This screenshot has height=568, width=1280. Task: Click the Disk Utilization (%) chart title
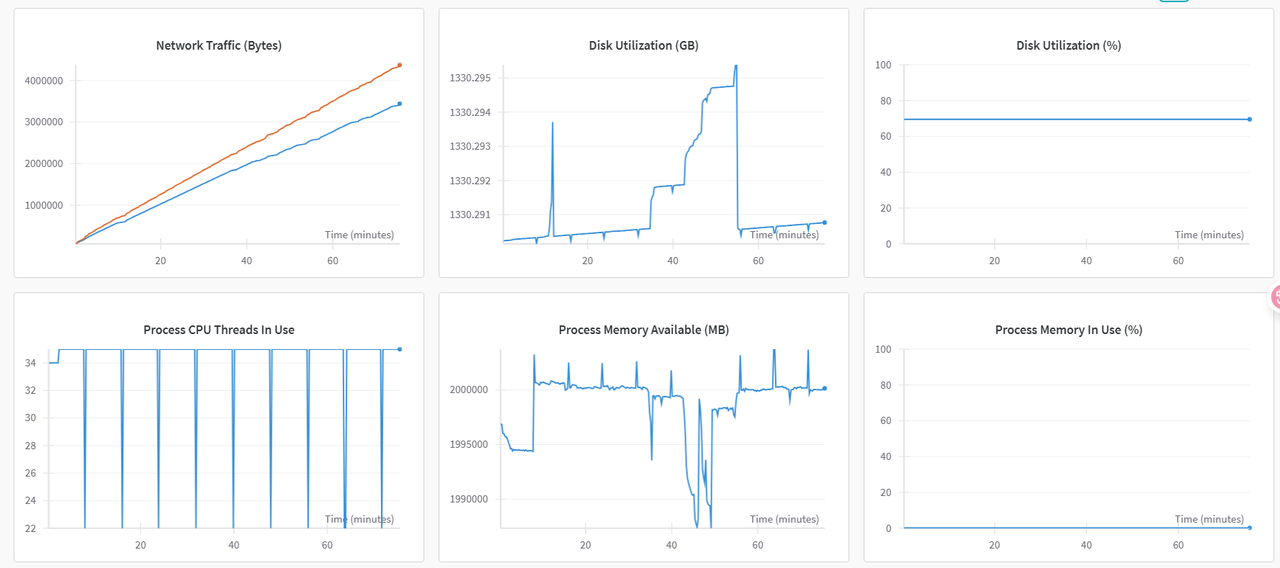click(1068, 46)
